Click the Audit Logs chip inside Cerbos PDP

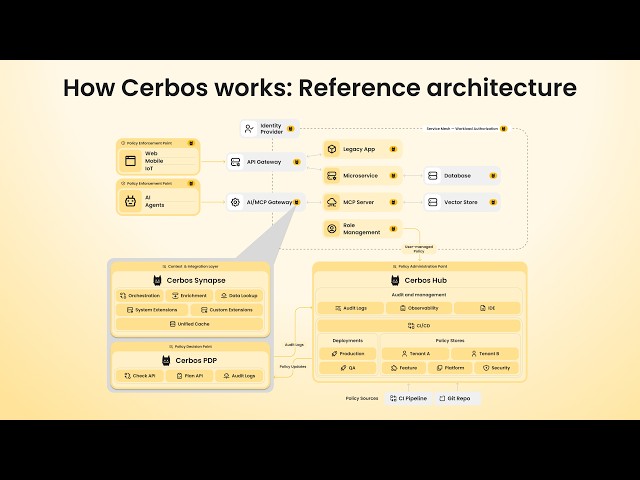coord(239,376)
